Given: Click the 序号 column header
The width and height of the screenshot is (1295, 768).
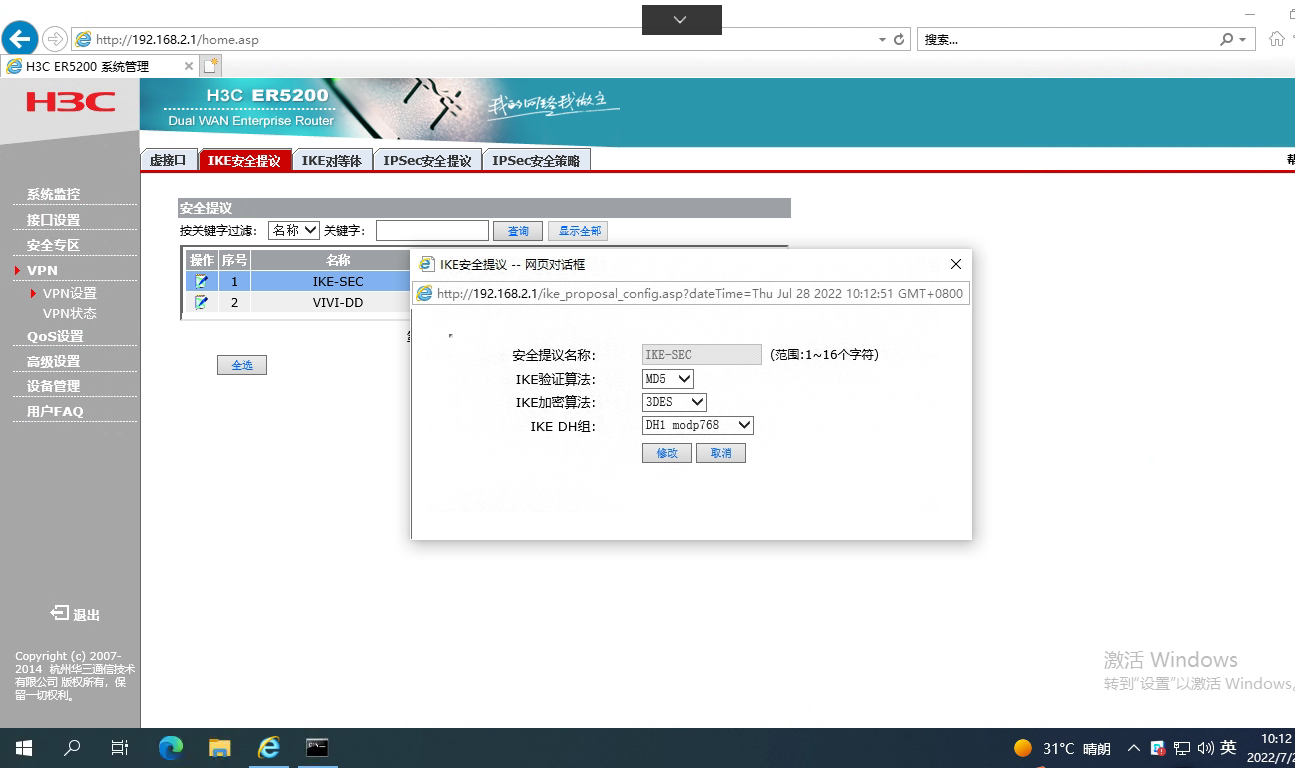Looking at the screenshot, I should [x=234, y=260].
